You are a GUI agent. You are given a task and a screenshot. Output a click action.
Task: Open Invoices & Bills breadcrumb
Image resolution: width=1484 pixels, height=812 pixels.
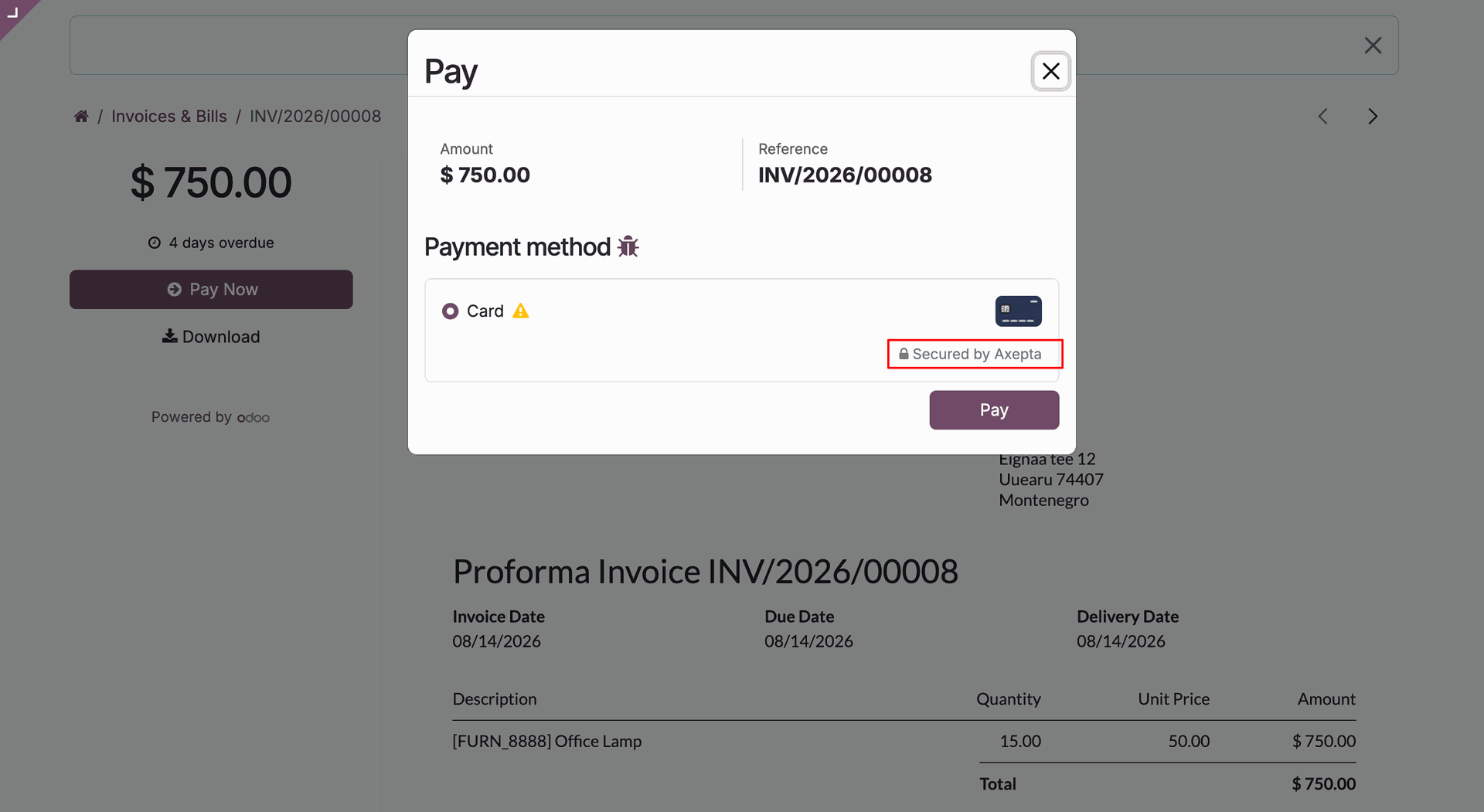coord(169,116)
